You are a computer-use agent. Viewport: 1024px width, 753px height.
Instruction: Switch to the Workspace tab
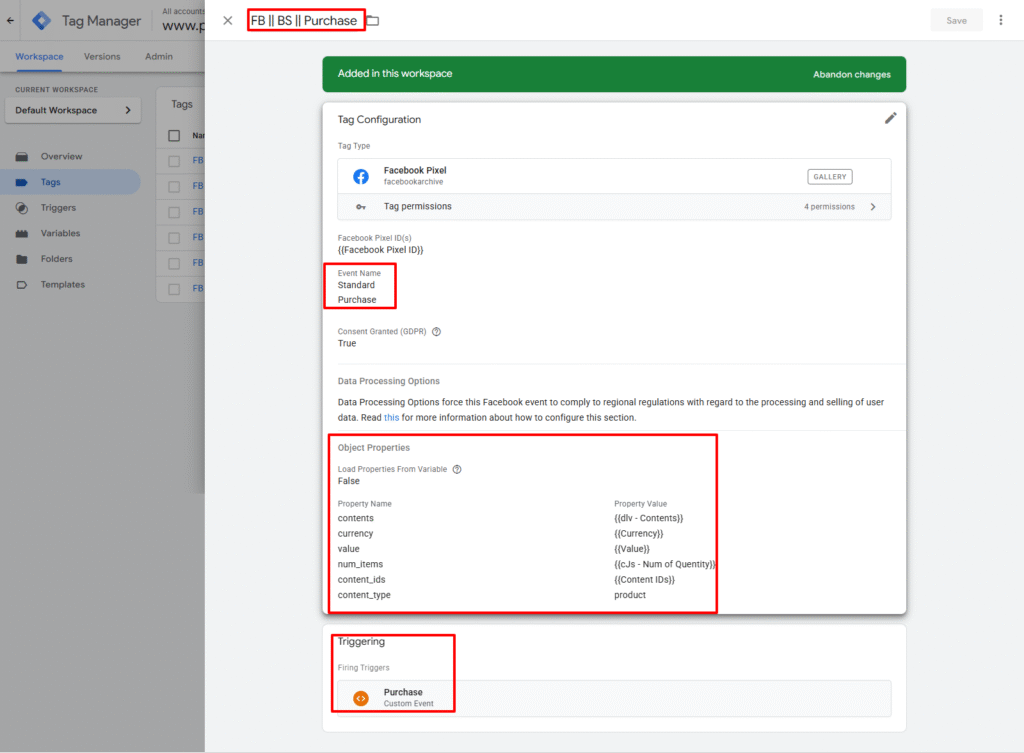(x=39, y=57)
